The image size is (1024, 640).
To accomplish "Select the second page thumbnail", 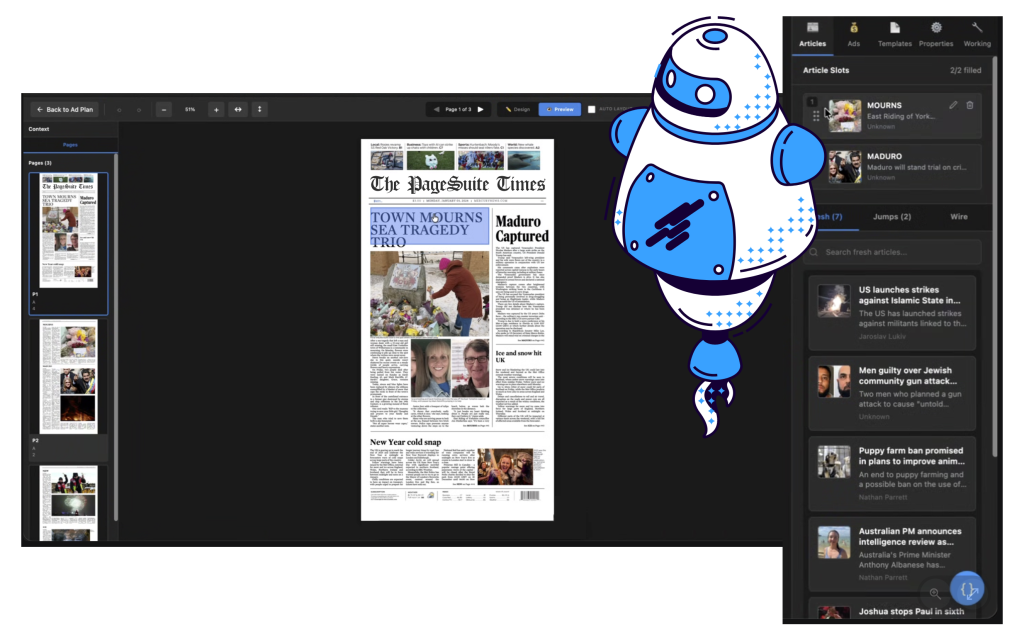I will pyautogui.click(x=69, y=377).
